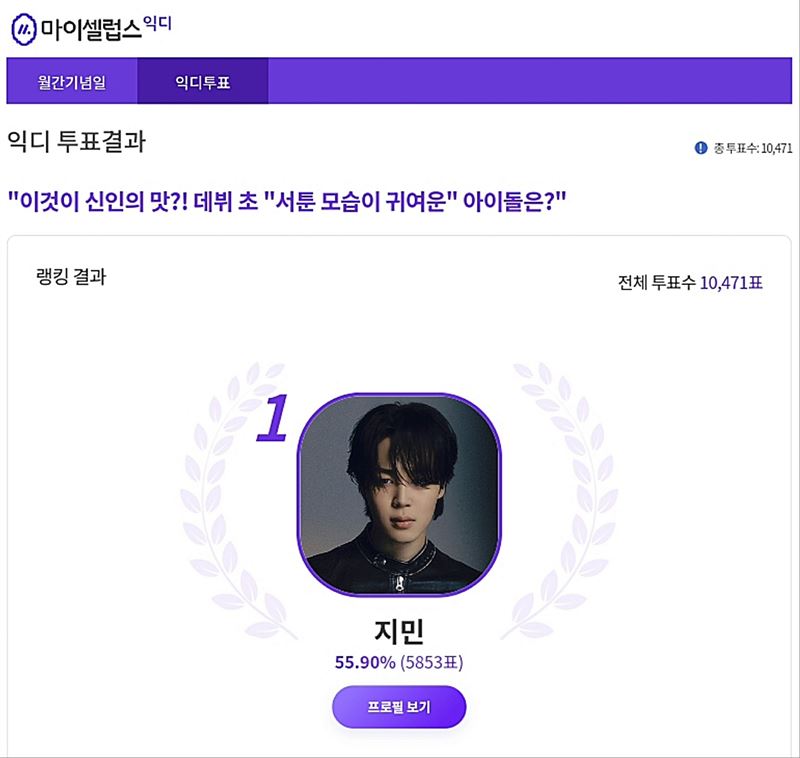This screenshot has width=800, height=758.
Task: Click the 익디 투표결과 heading
Action: click(x=76, y=142)
